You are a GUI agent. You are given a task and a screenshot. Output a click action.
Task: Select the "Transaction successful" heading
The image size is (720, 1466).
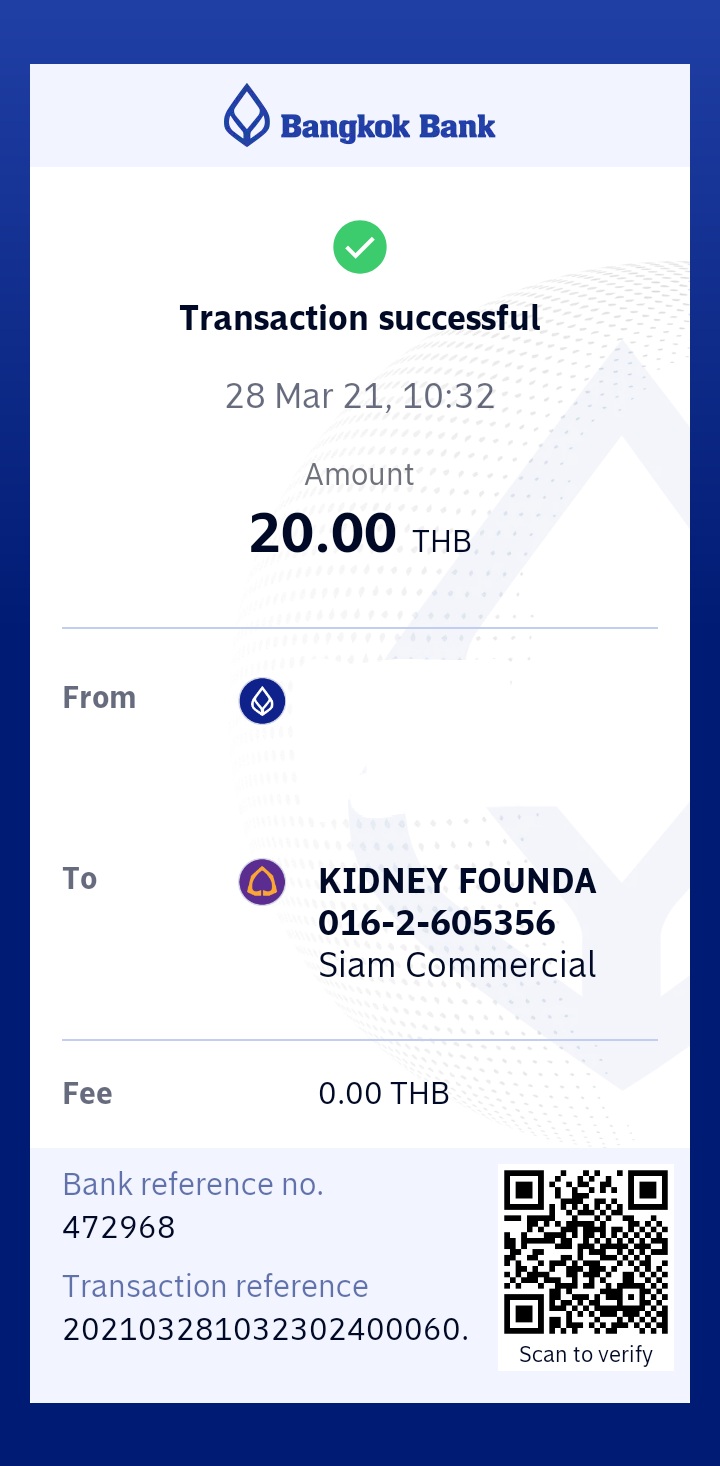pyautogui.click(x=360, y=318)
